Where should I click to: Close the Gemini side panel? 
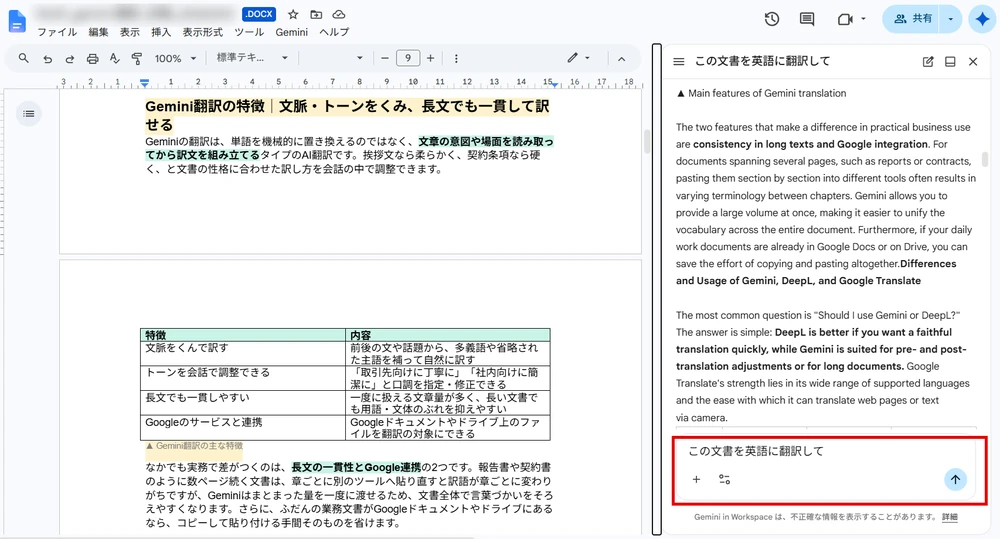[973, 61]
